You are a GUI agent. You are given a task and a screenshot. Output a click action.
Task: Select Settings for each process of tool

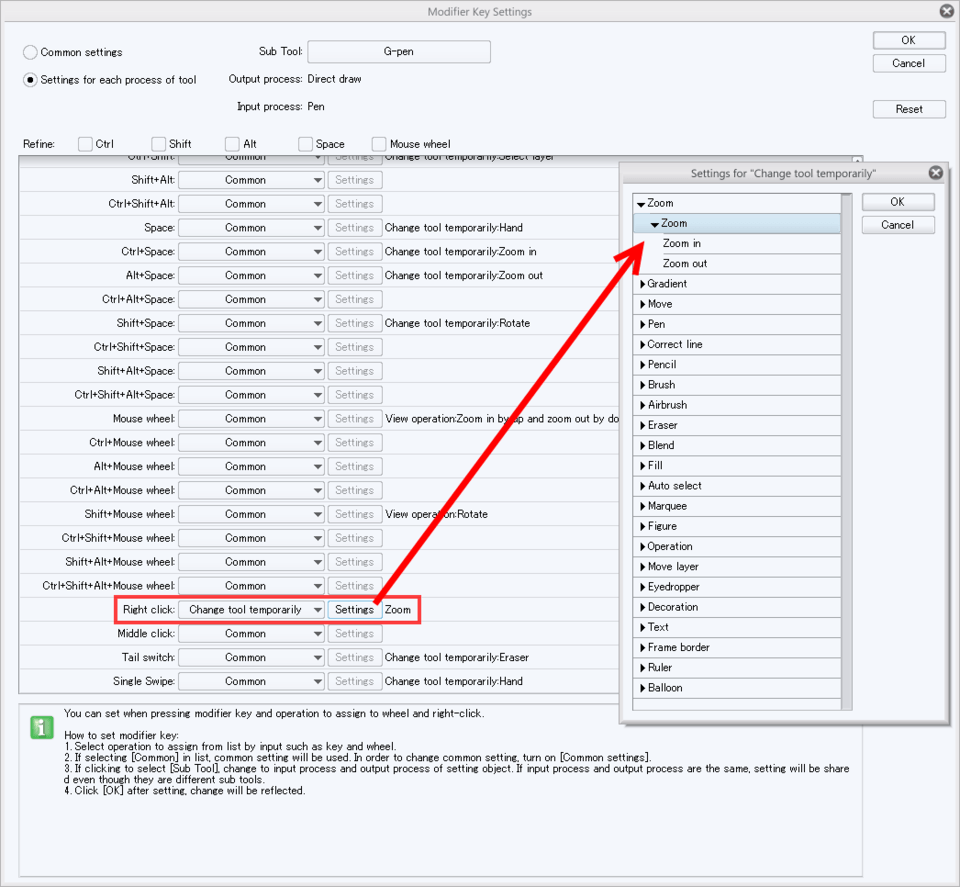point(31,80)
